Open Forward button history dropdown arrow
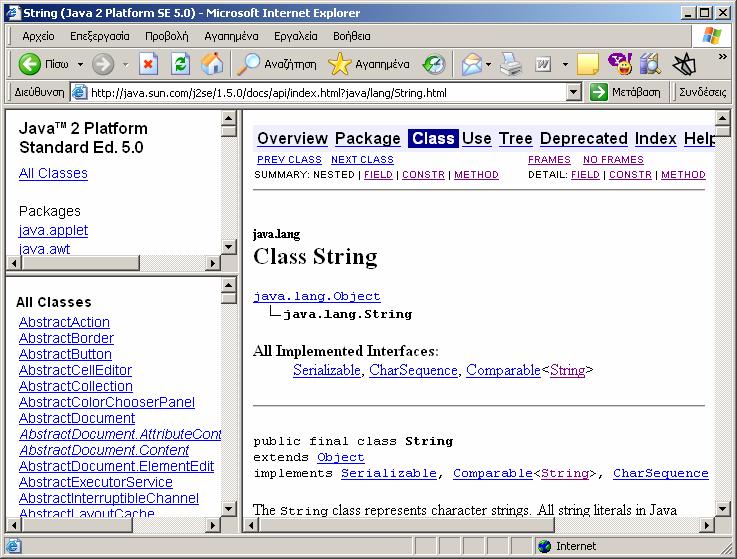Viewport: 737px width, 559px height. pyautogui.click(x=125, y=64)
